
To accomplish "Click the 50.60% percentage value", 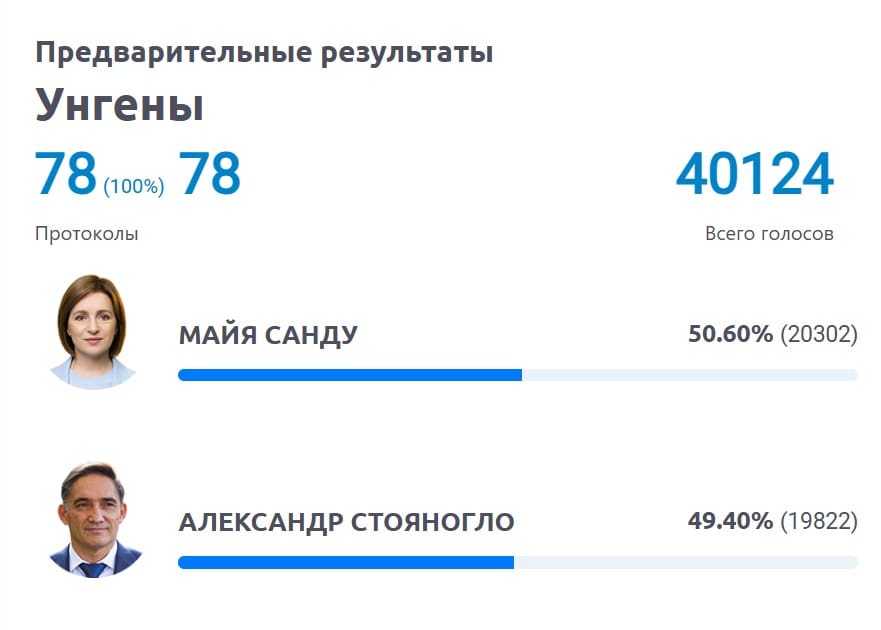I will (x=730, y=334).
